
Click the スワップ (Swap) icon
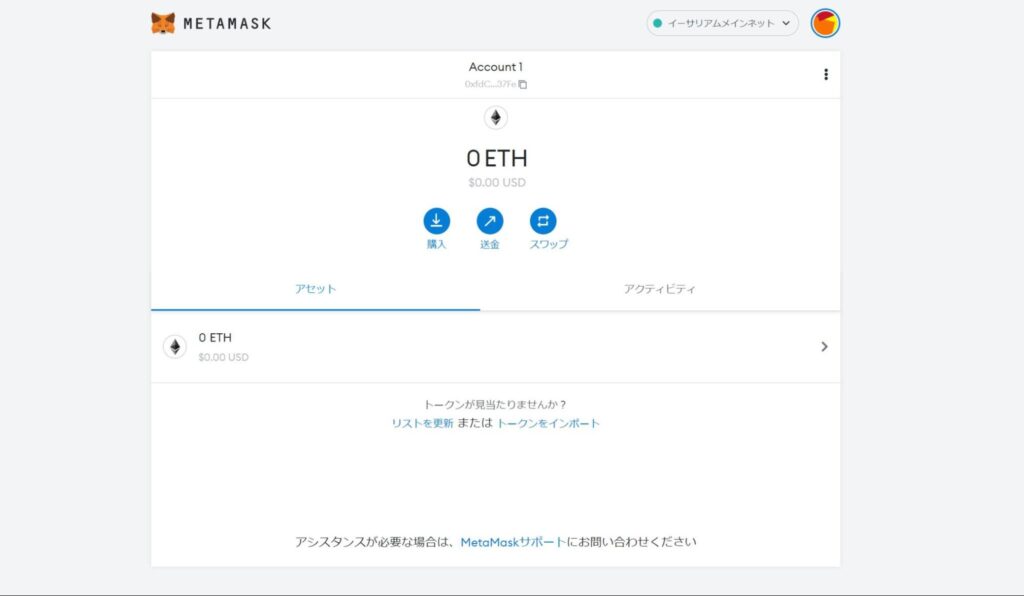coord(543,221)
